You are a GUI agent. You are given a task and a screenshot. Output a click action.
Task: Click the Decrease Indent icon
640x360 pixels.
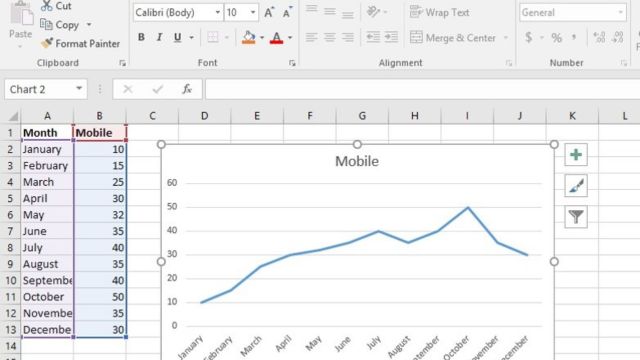pyautogui.click(x=373, y=37)
